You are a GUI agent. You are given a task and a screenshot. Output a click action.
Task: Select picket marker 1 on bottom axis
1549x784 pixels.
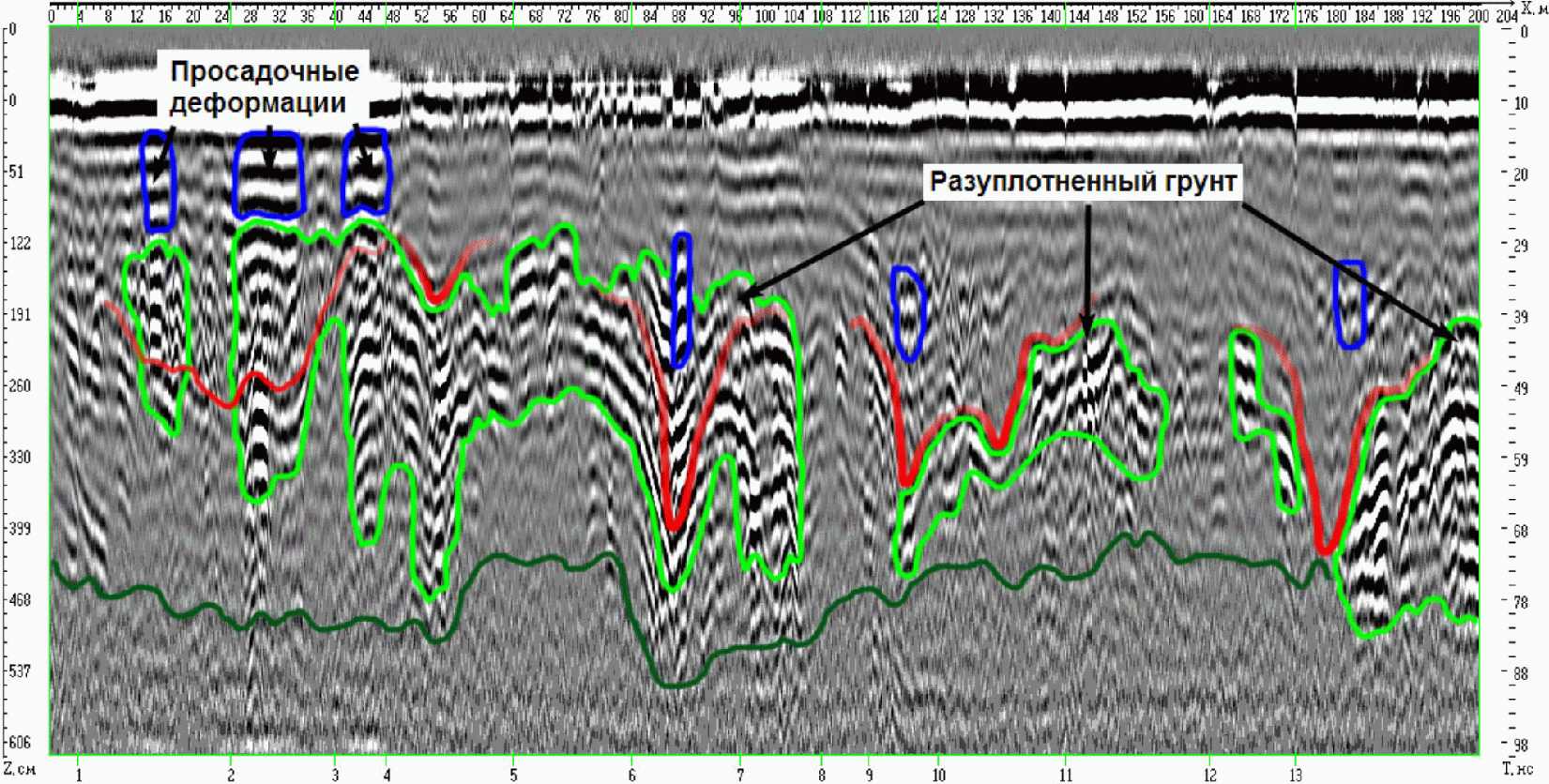(79, 775)
